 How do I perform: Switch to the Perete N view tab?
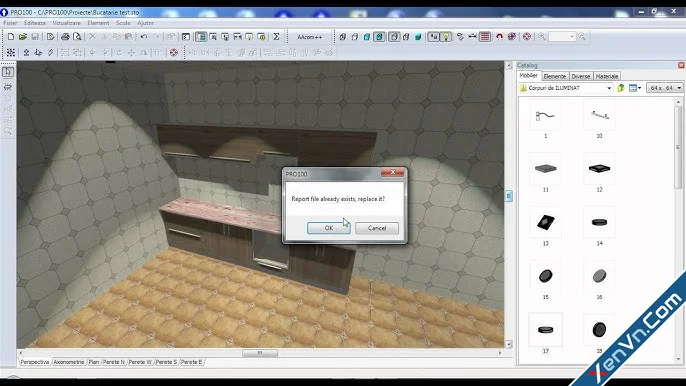pyautogui.click(x=114, y=362)
